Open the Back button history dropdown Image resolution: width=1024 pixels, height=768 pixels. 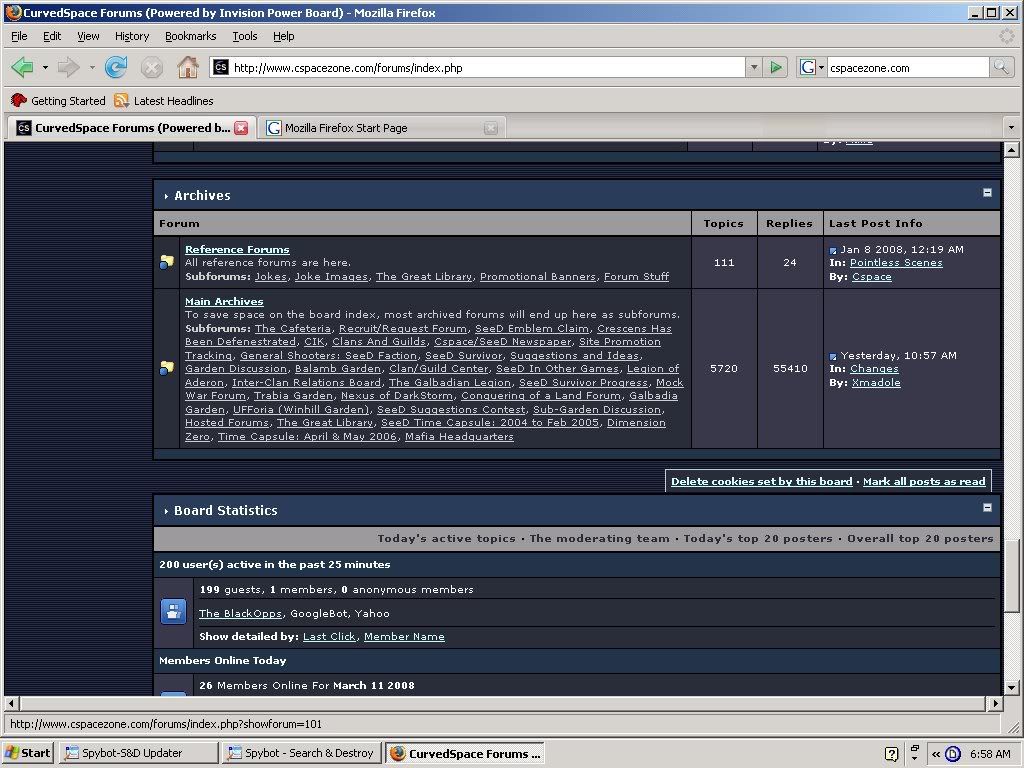[x=45, y=68]
